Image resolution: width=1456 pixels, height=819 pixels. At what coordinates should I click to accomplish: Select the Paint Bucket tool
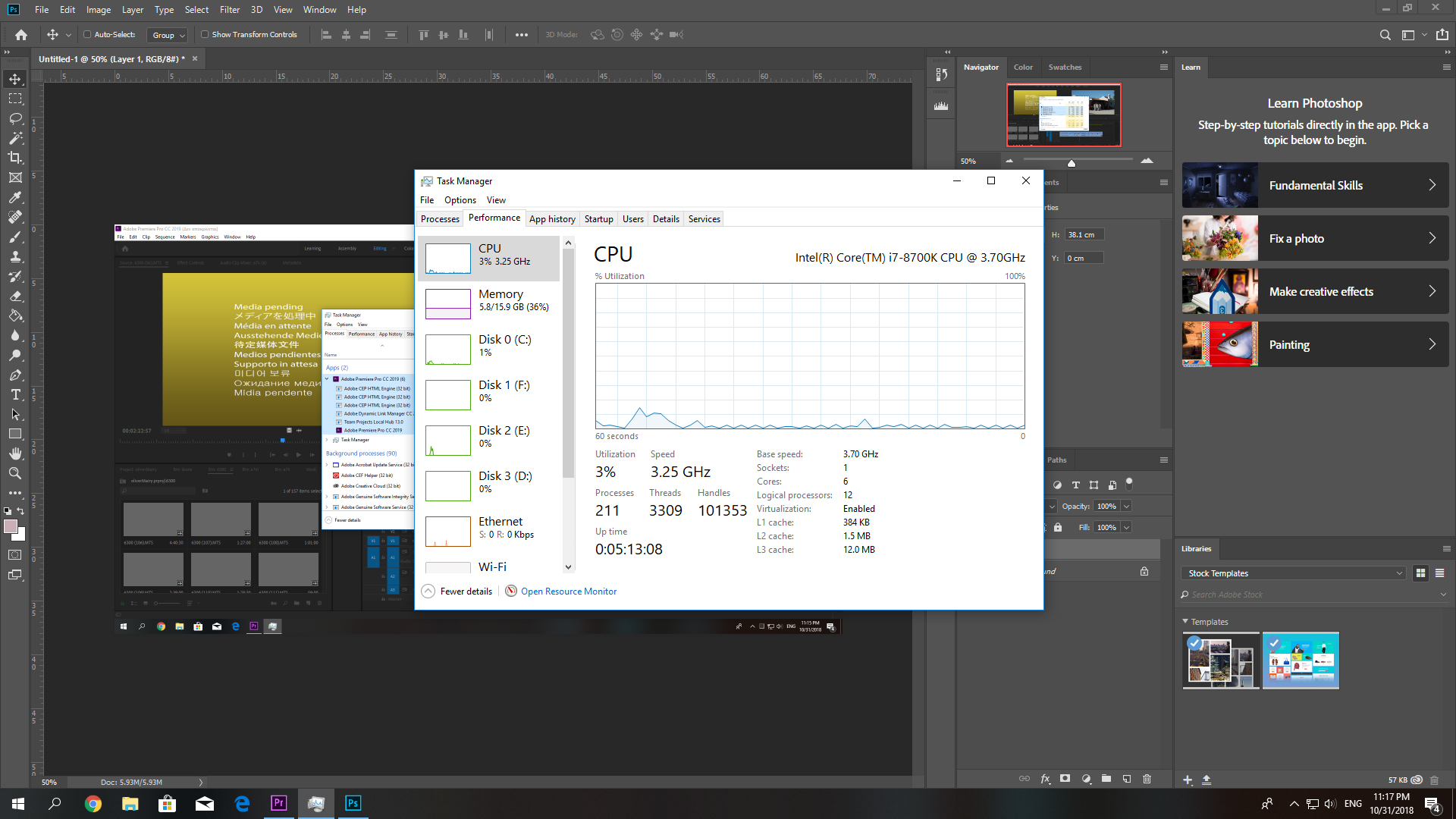[15, 315]
